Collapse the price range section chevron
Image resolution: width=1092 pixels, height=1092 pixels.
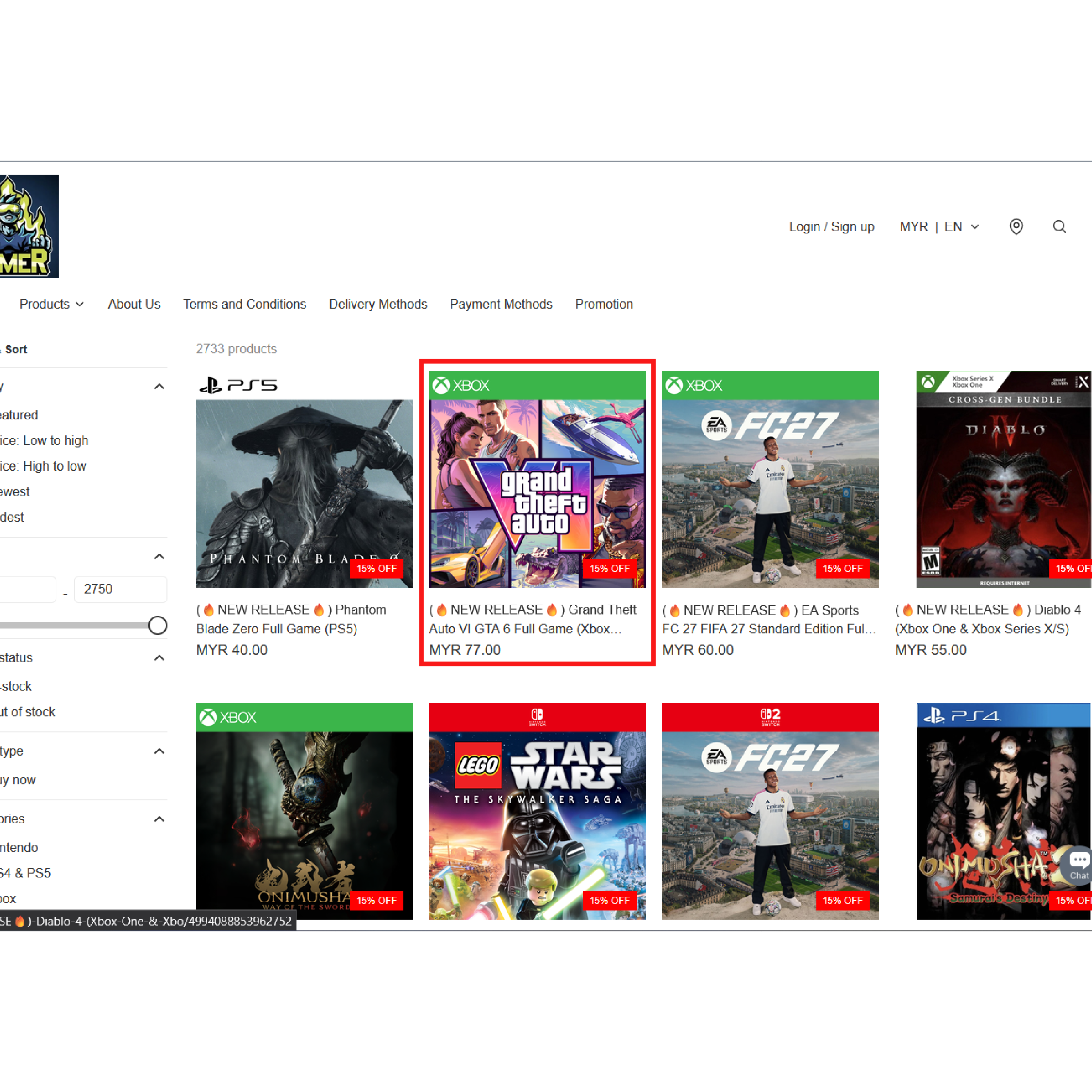(159, 557)
